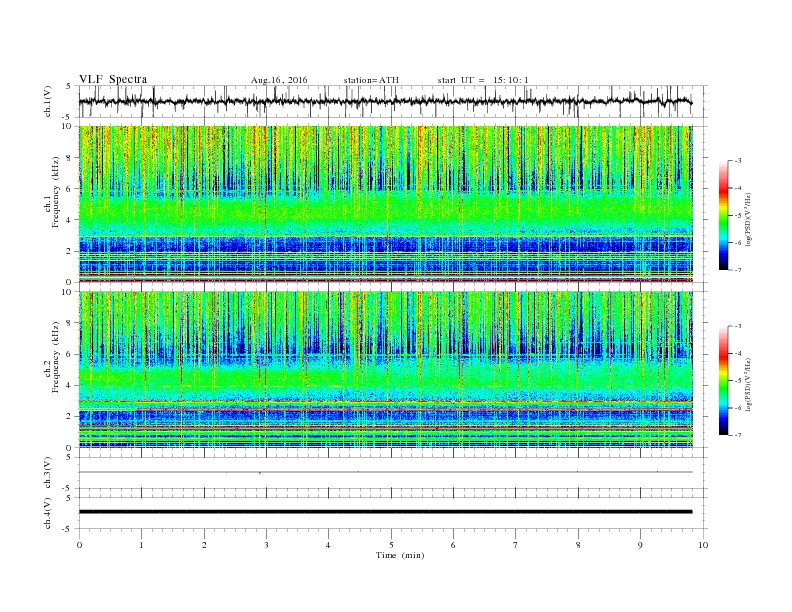Viewport: 792px width, 612px height.
Task: Click the "station=ATH" header label
Action: 371,80
